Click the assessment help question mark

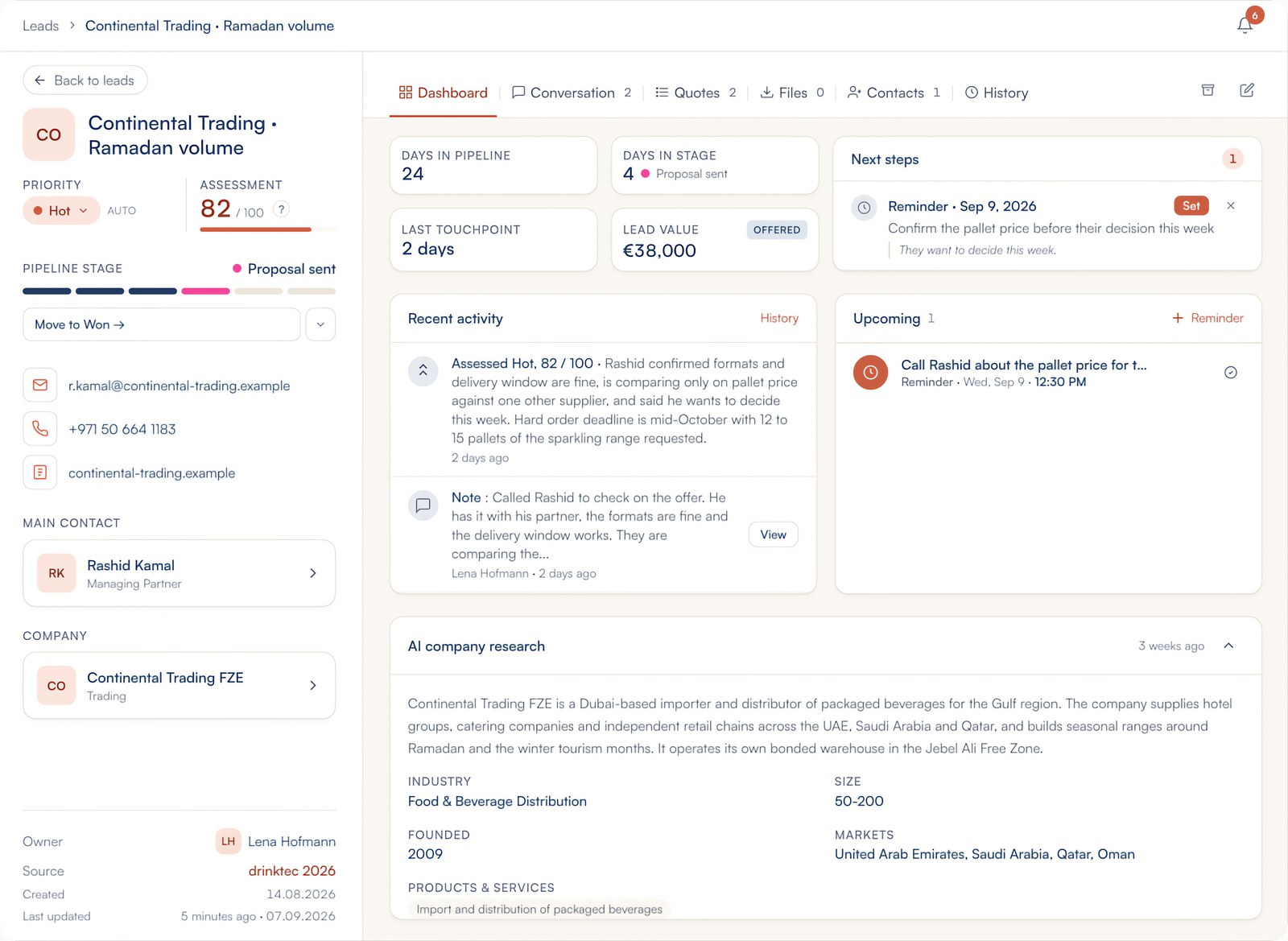(x=281, y=209)
